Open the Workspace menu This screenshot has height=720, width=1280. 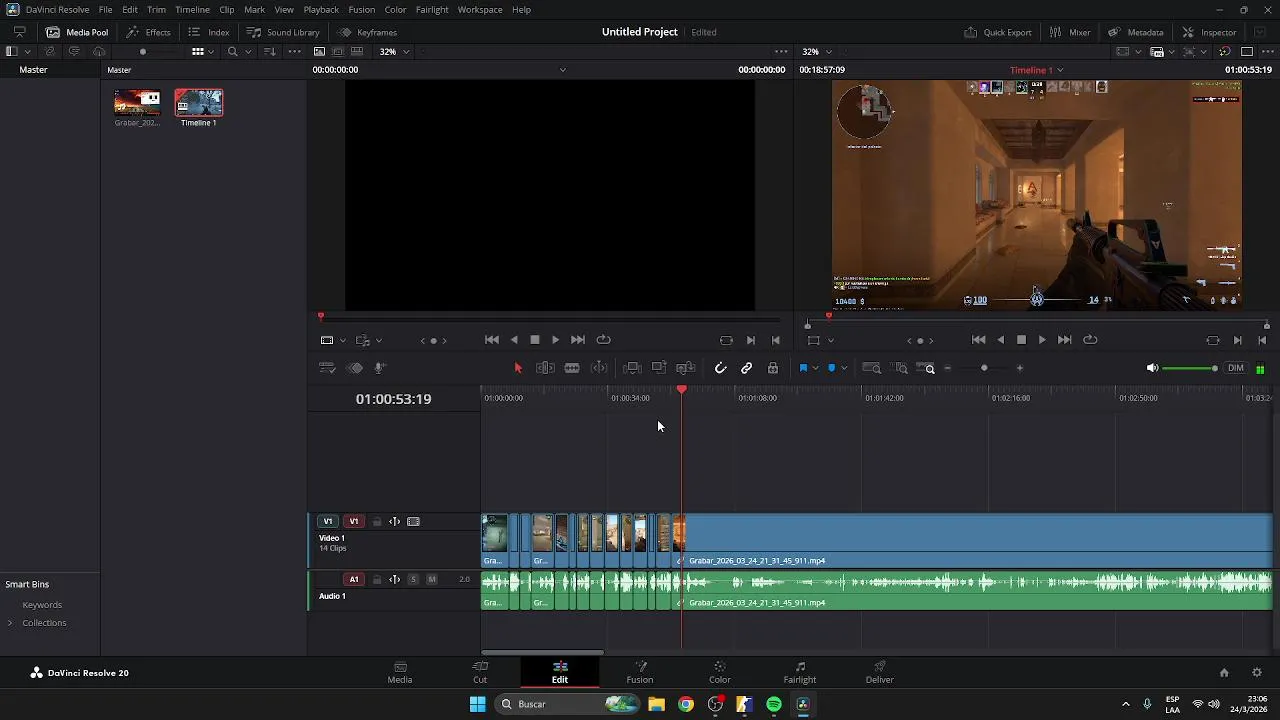pyautogui.click(x=480, y=9)
